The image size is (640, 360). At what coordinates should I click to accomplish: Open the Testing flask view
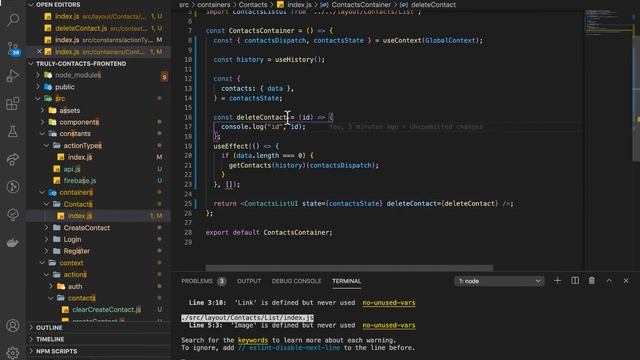click(13, 131)
